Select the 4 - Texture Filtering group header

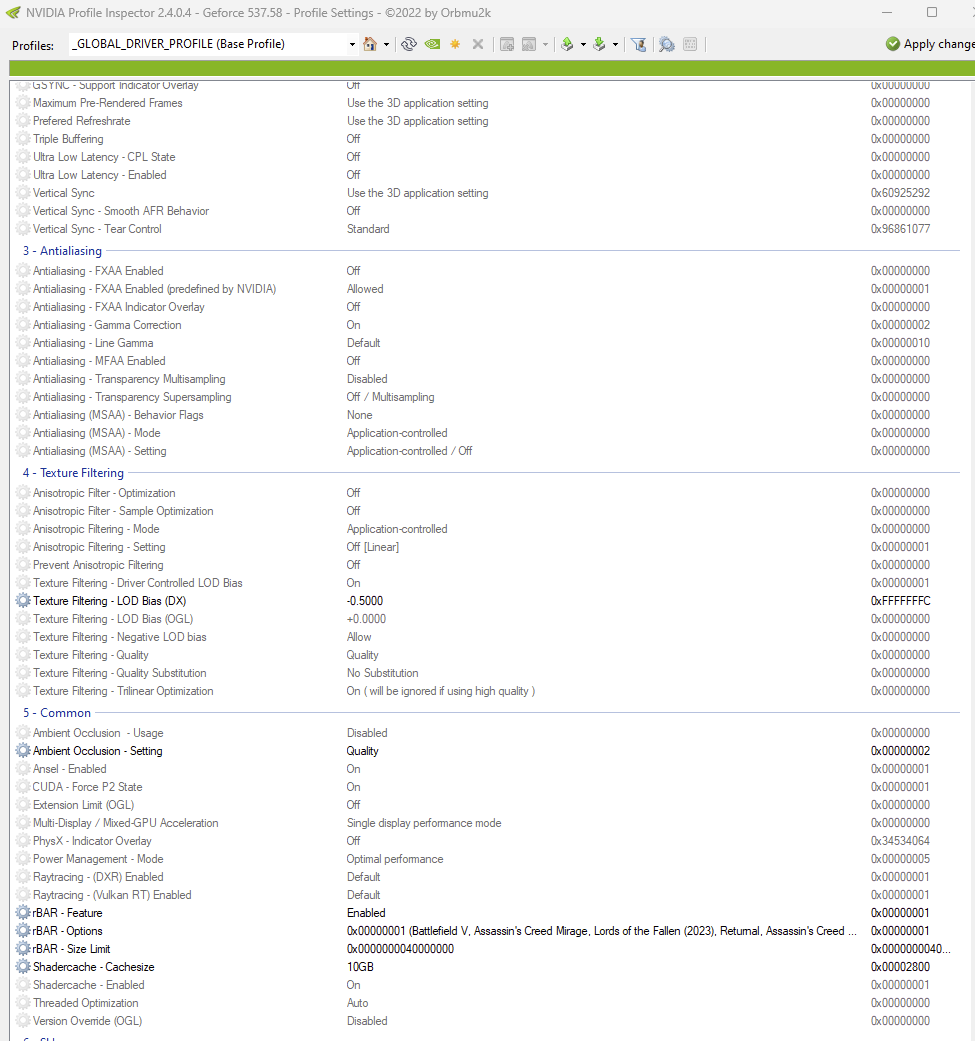73,473
